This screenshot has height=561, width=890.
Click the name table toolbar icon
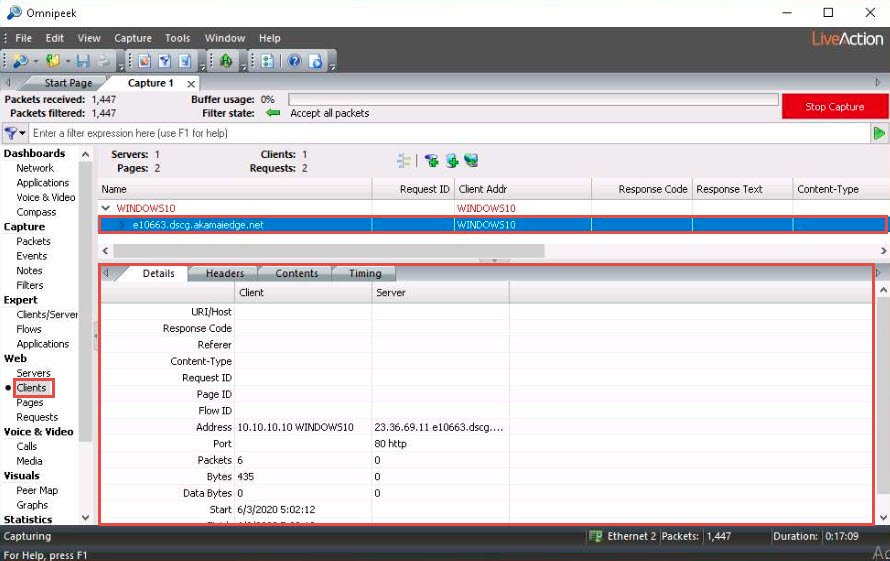[x=184, y=60]
